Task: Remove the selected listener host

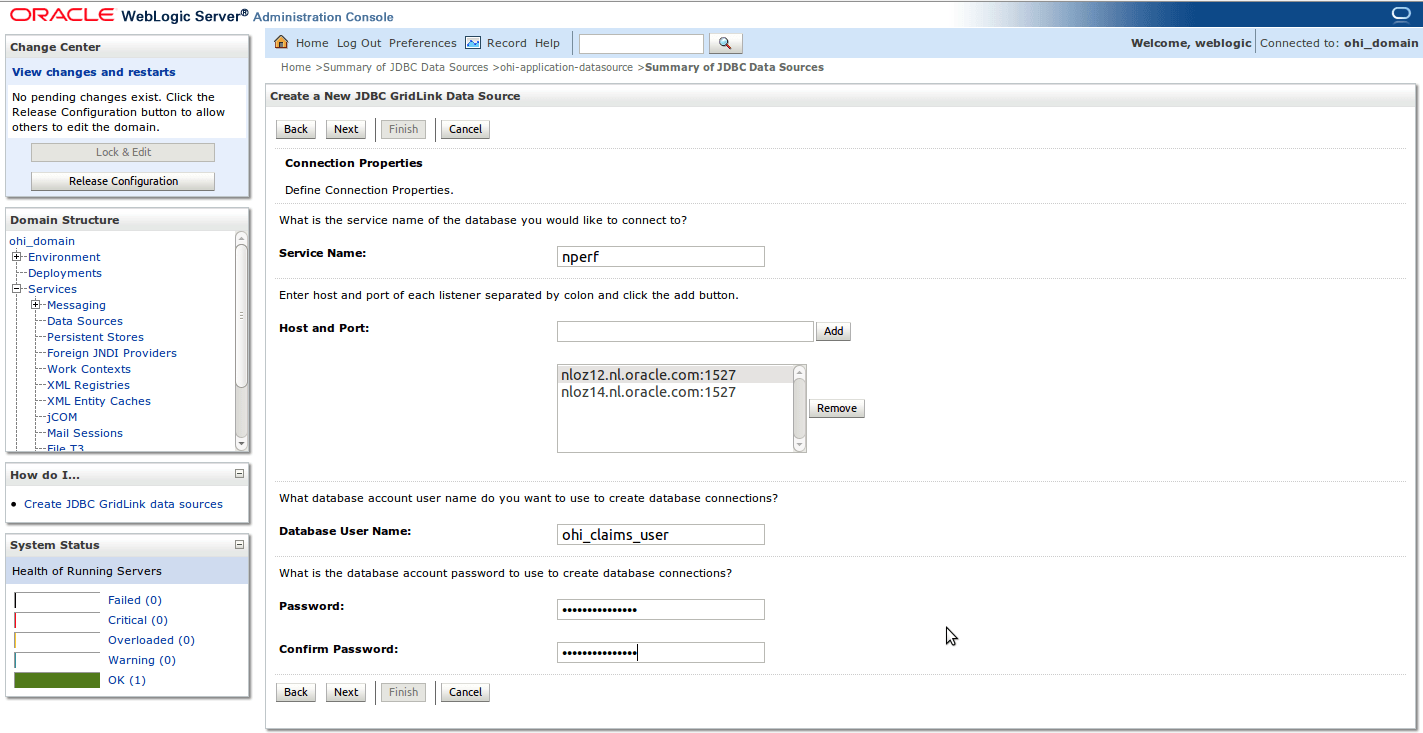Action: [x=836, y=408]
